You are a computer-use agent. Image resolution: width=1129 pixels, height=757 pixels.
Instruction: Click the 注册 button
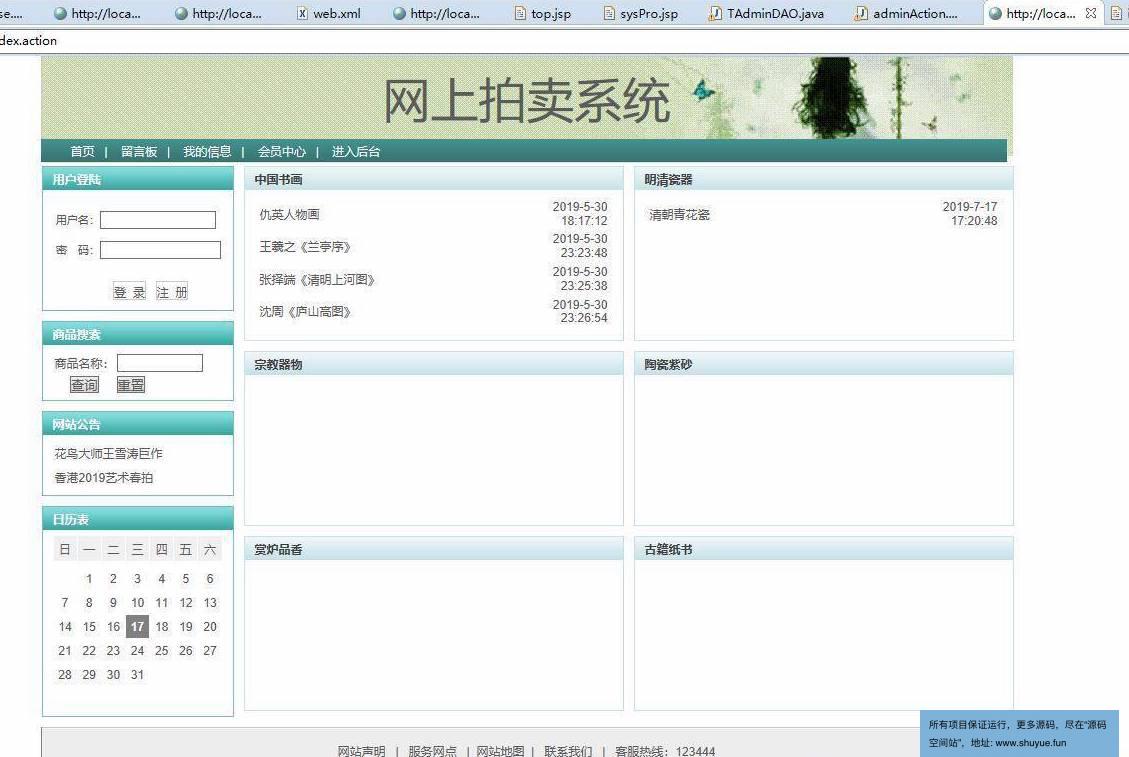(171, 291)
